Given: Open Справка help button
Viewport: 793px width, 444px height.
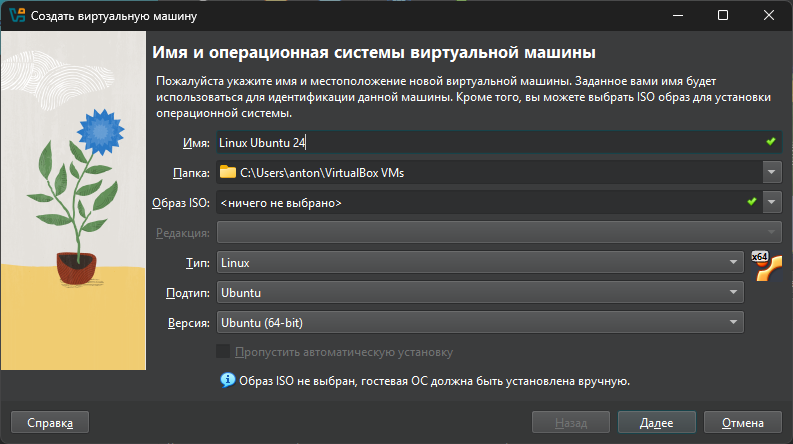Looking at the screenshot, I should coord(50,422).
